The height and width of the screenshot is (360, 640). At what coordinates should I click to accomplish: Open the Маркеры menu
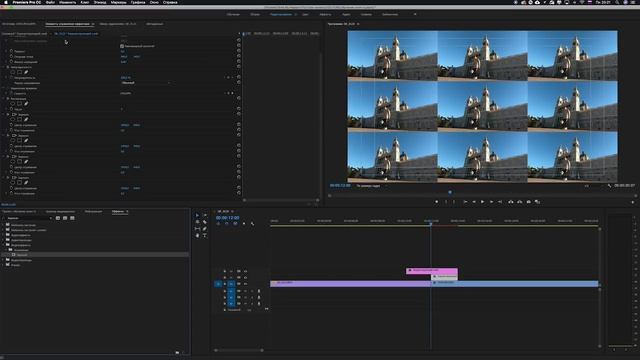118,2
